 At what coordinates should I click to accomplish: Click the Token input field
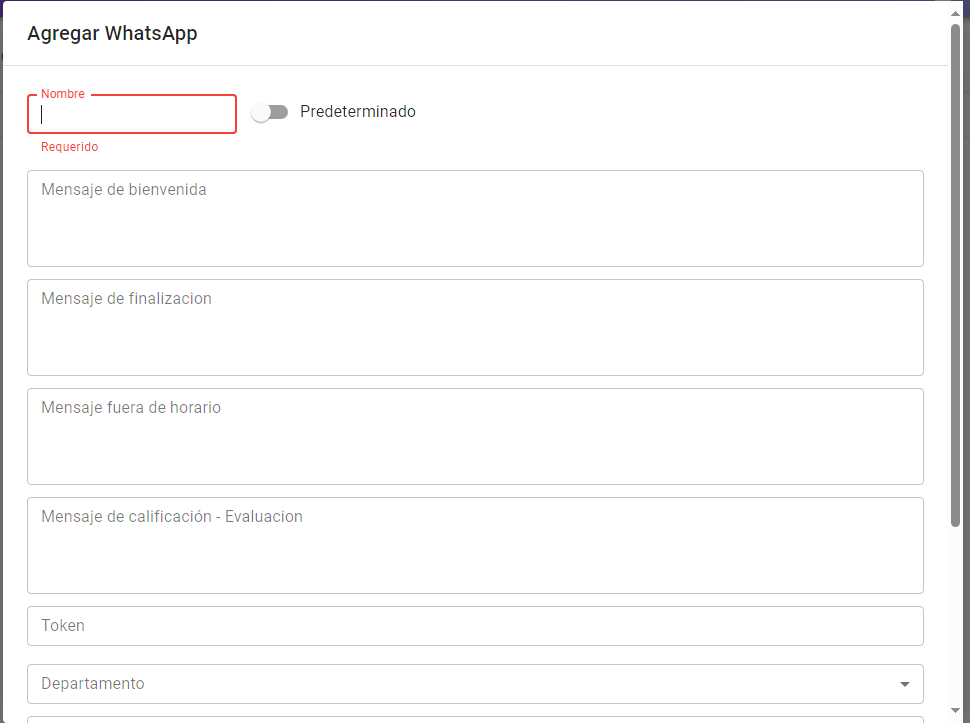tap(475, 626)
